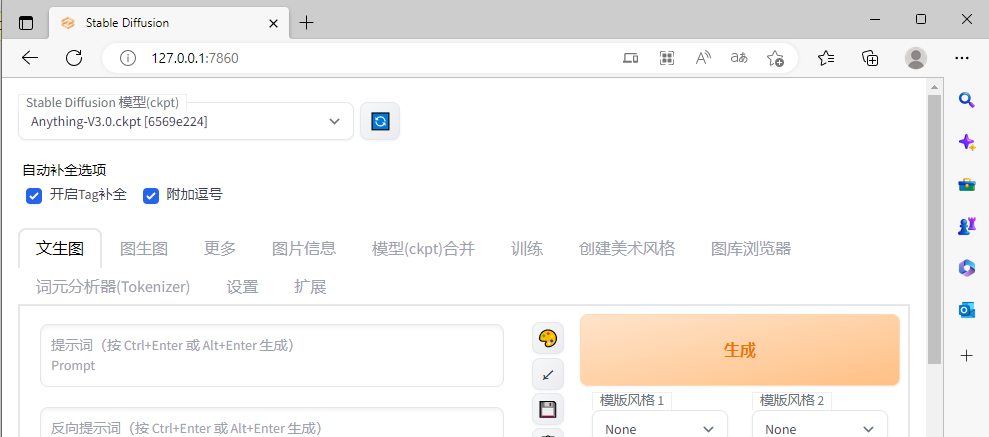Click the floppy disk save style icon
989x437 pixels.
point(547,409)
